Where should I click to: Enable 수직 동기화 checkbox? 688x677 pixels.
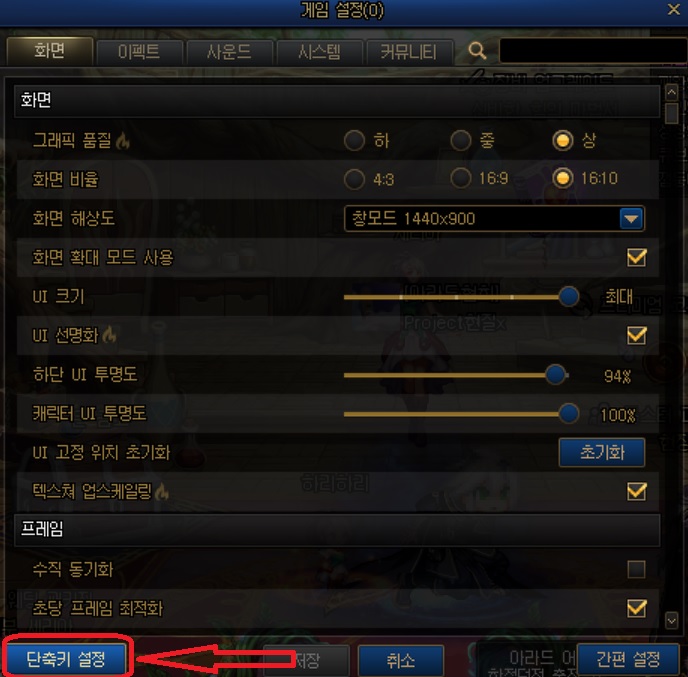point(636,570)
